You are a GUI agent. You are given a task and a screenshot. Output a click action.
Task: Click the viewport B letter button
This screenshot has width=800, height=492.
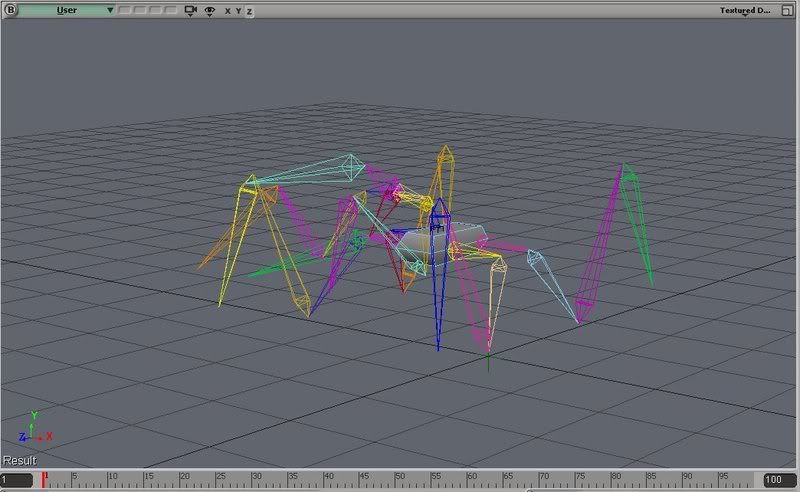click(x=10, y=10)
